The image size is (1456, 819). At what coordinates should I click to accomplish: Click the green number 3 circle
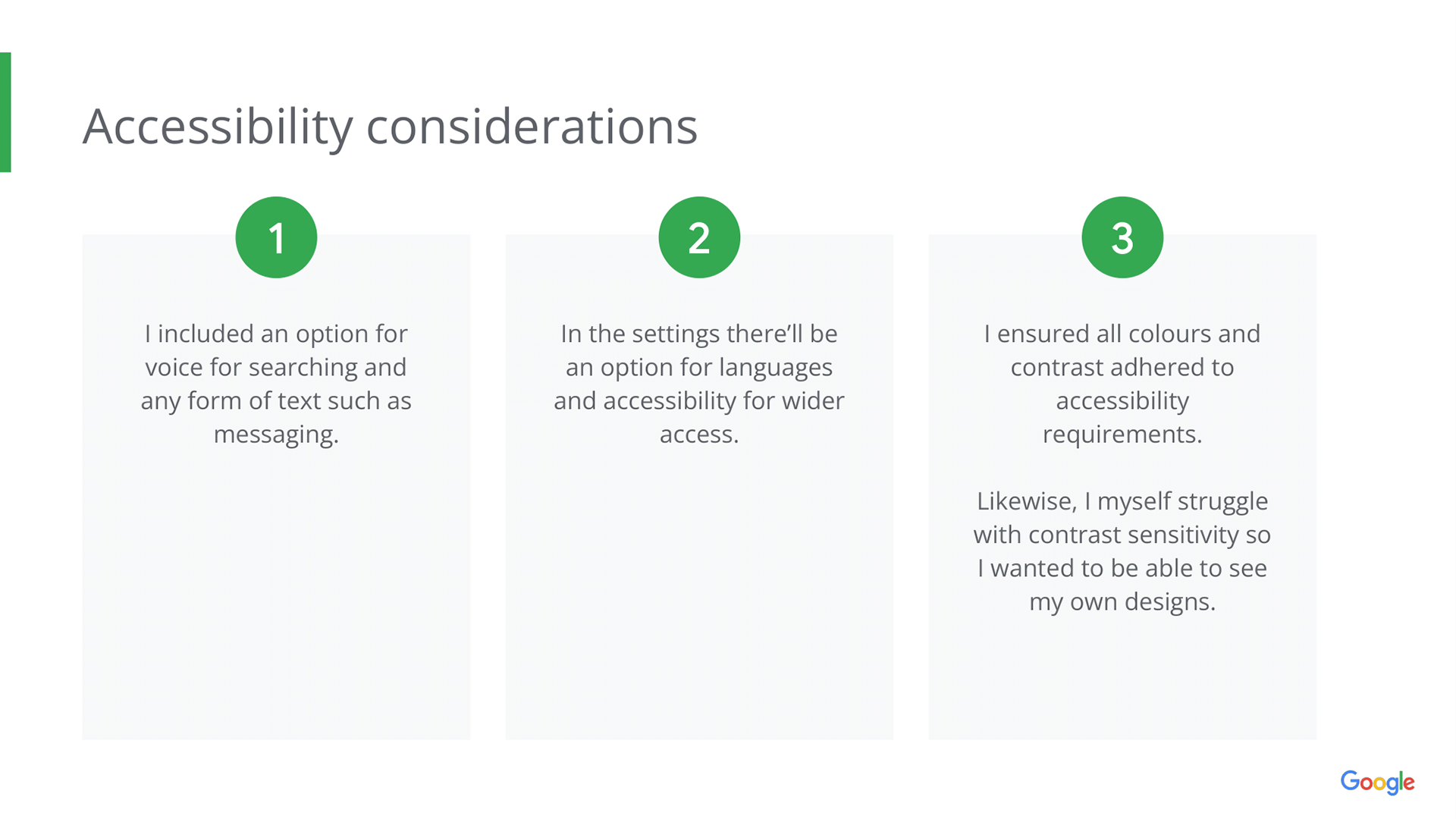click(1122, 237)
